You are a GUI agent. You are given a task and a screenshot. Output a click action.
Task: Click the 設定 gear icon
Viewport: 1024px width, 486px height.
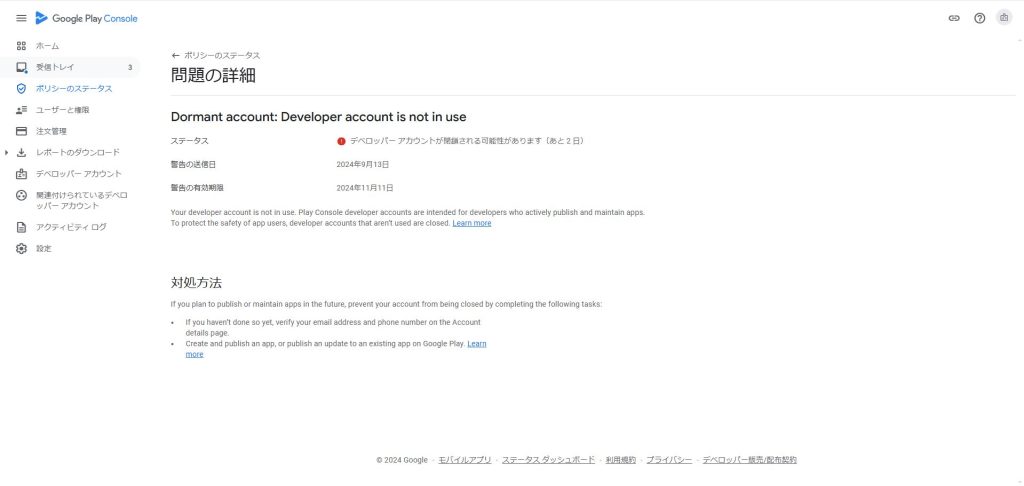coord(21,249)
